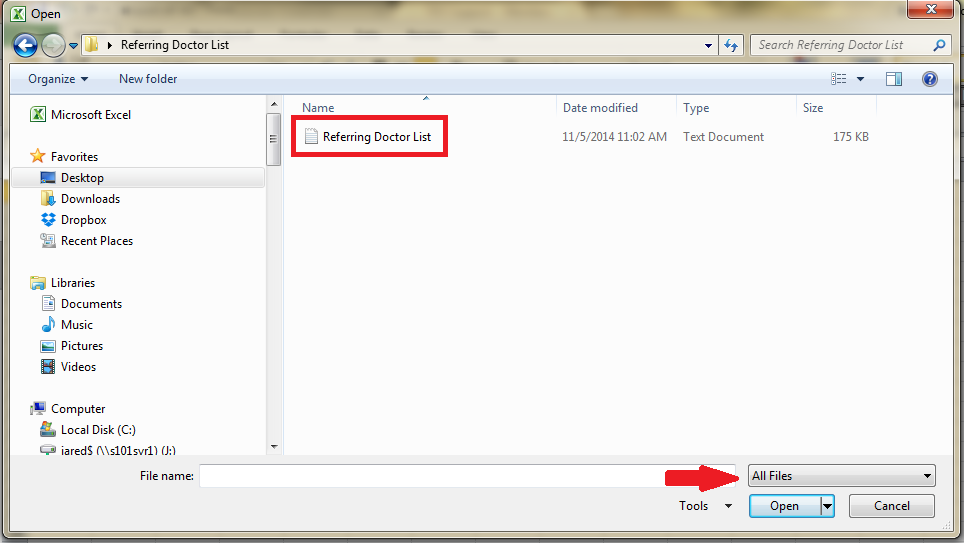
Task: Click the Open button
Action: pos(784,505)
